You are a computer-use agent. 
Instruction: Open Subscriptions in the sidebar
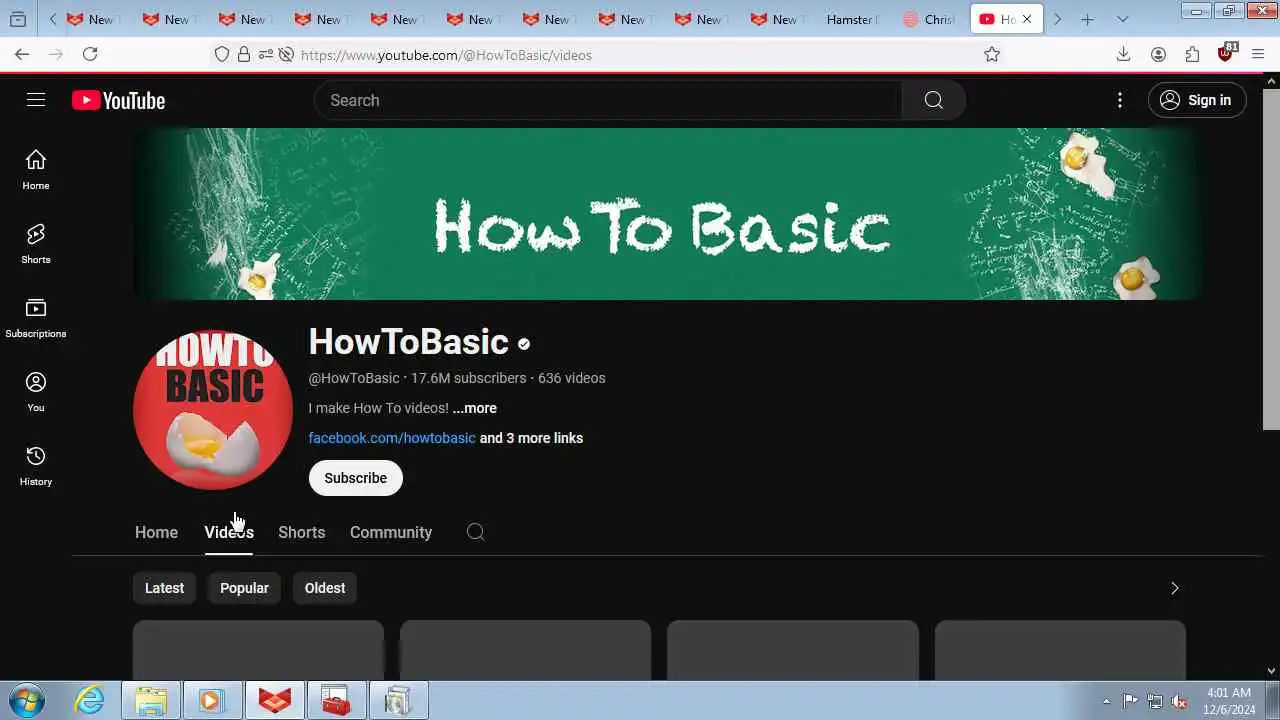36,318
